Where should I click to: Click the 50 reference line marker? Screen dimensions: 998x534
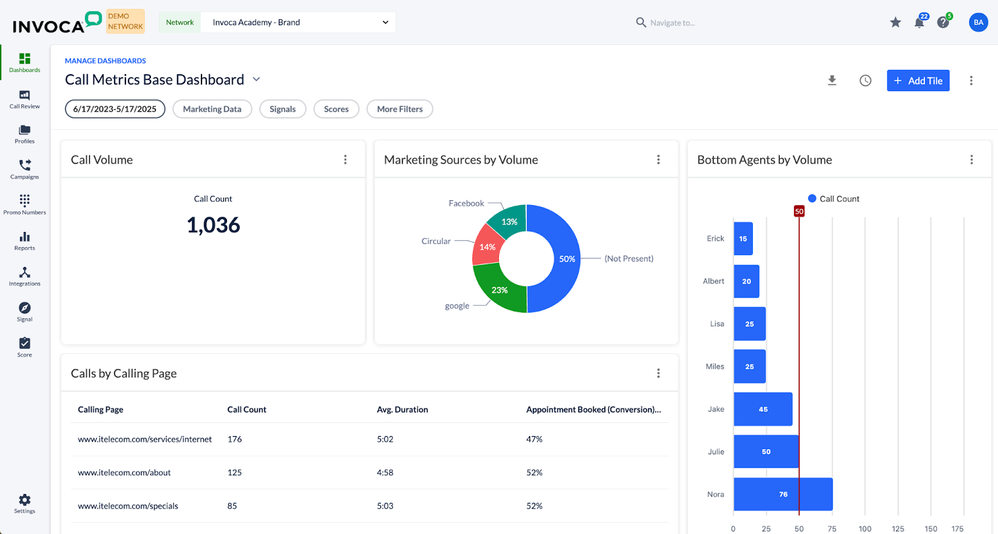pos(799,211)
